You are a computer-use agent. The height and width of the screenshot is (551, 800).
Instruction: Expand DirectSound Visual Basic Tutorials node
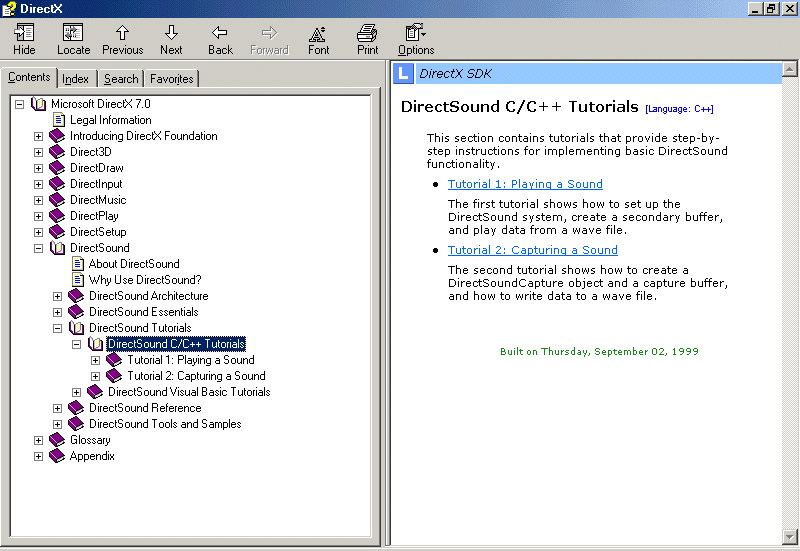[x=77, y=392]
